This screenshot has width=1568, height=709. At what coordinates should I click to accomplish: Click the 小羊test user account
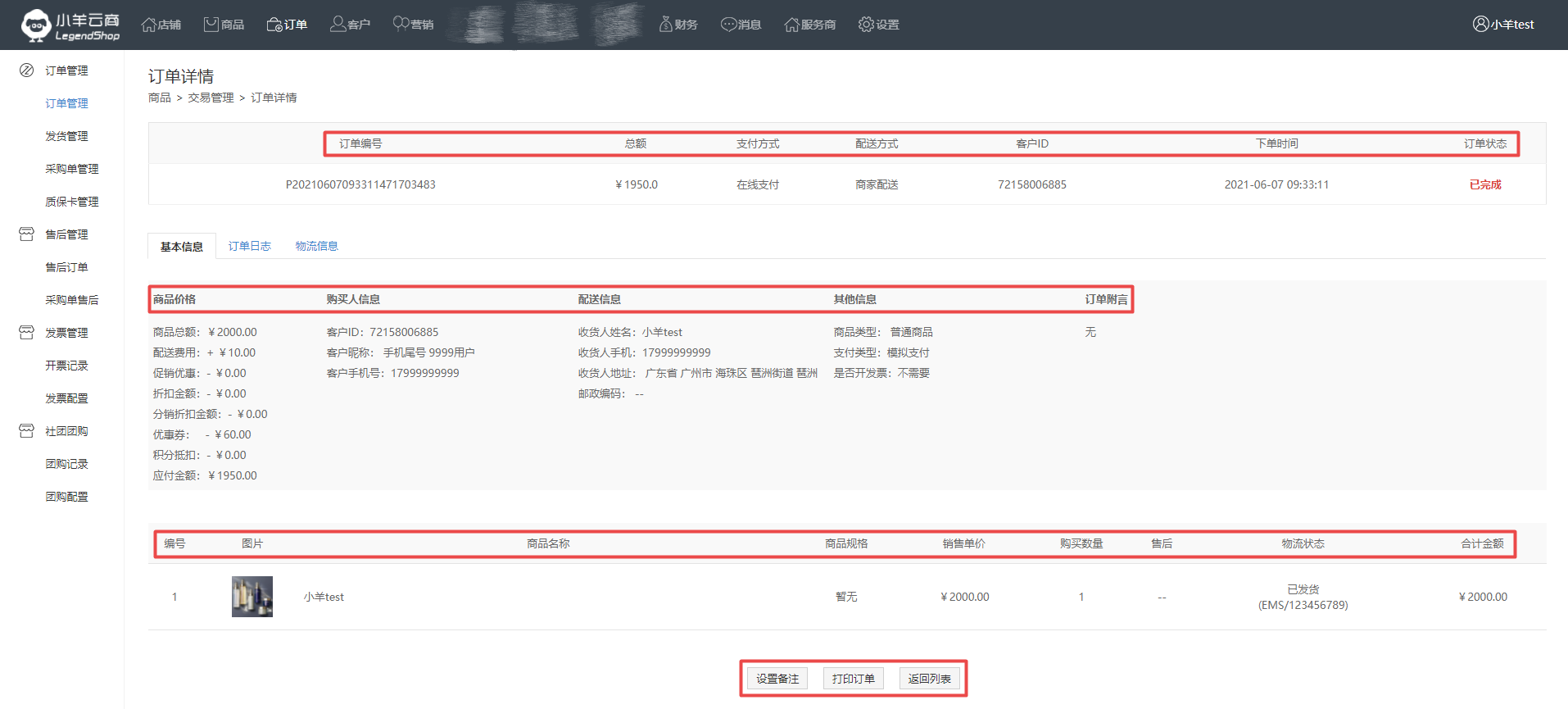1502,25
